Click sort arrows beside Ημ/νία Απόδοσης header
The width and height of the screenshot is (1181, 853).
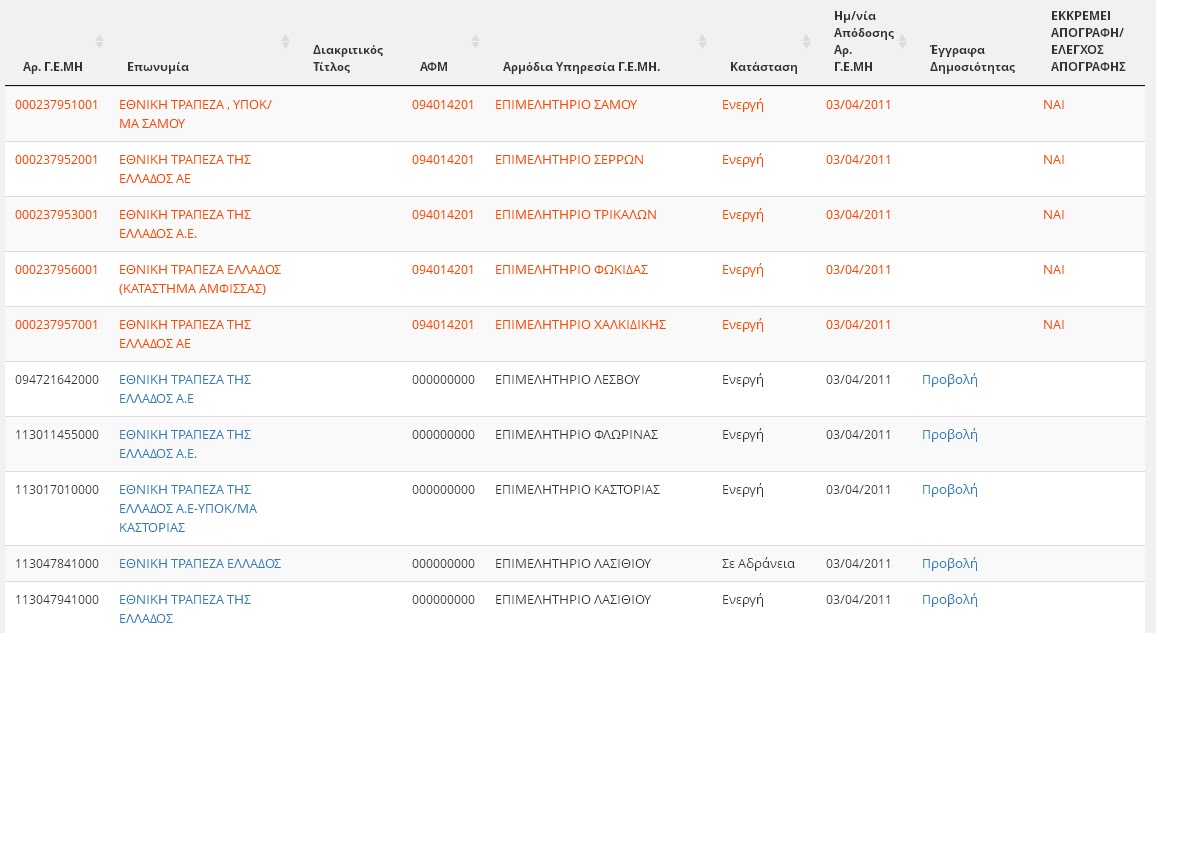click(903, 41)
